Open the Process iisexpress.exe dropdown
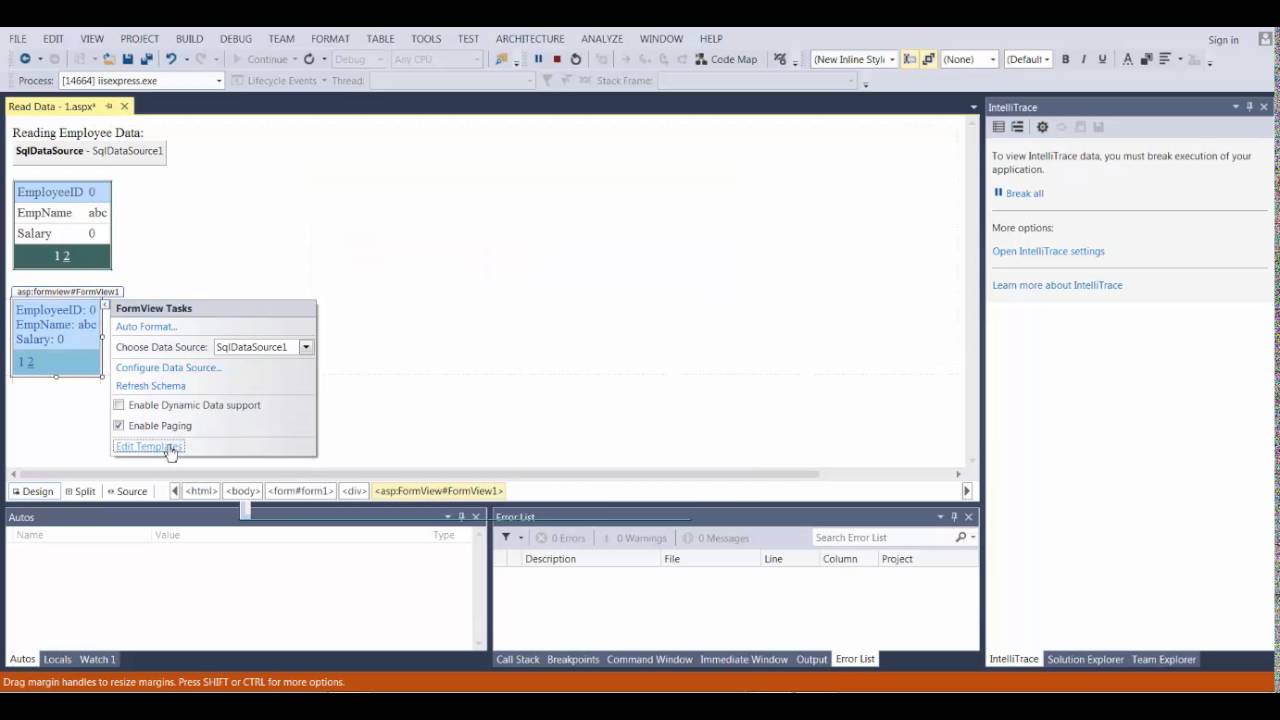The width and height of the screenshot is (1280, 720). (x=219, y=81)
